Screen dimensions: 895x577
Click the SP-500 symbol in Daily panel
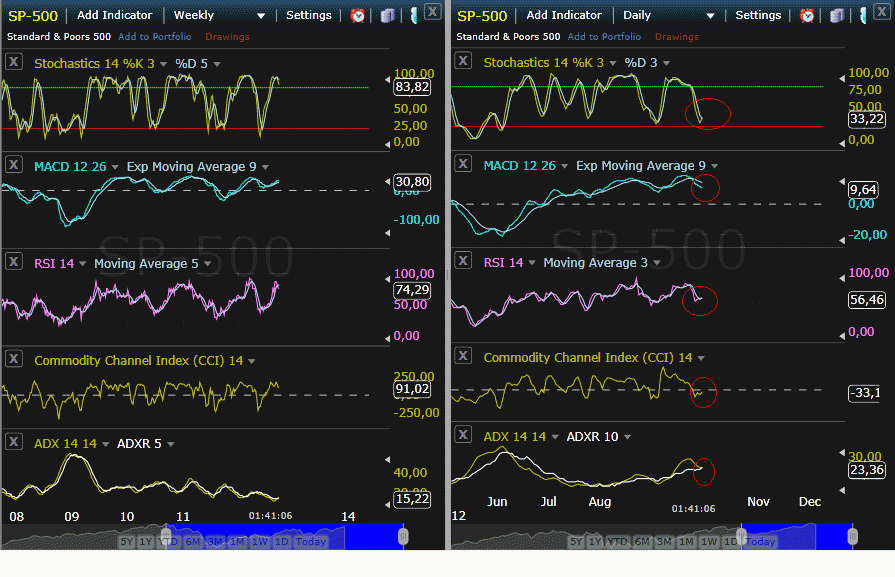482,16
